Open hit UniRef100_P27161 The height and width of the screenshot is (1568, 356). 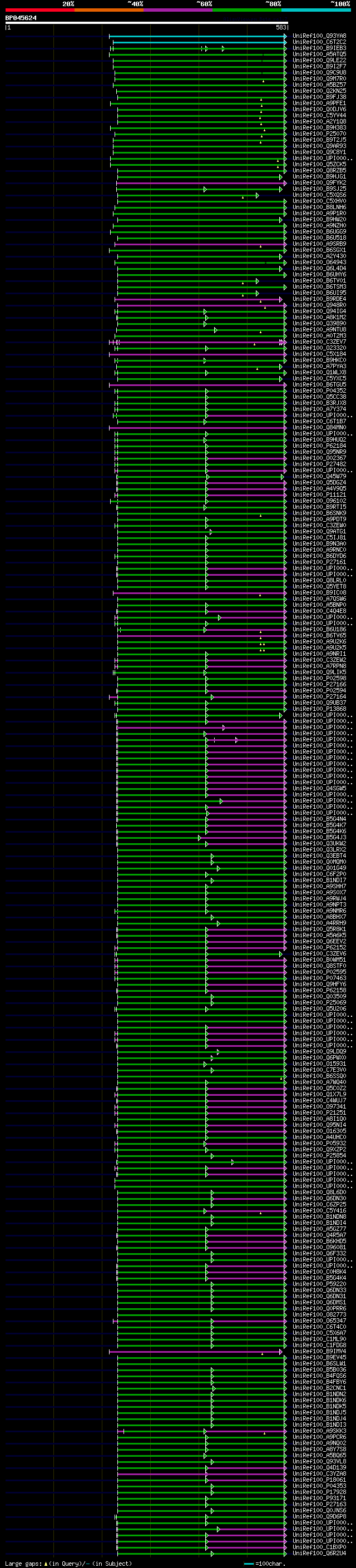point(319,562)
